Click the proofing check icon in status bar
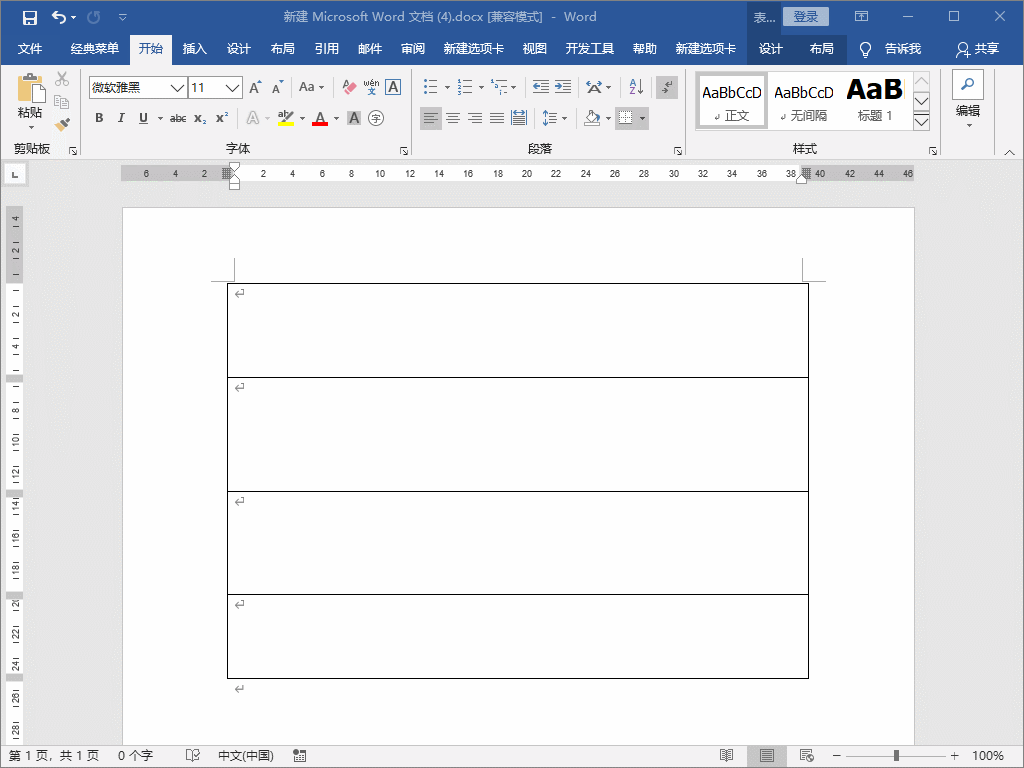 (193, 756)
